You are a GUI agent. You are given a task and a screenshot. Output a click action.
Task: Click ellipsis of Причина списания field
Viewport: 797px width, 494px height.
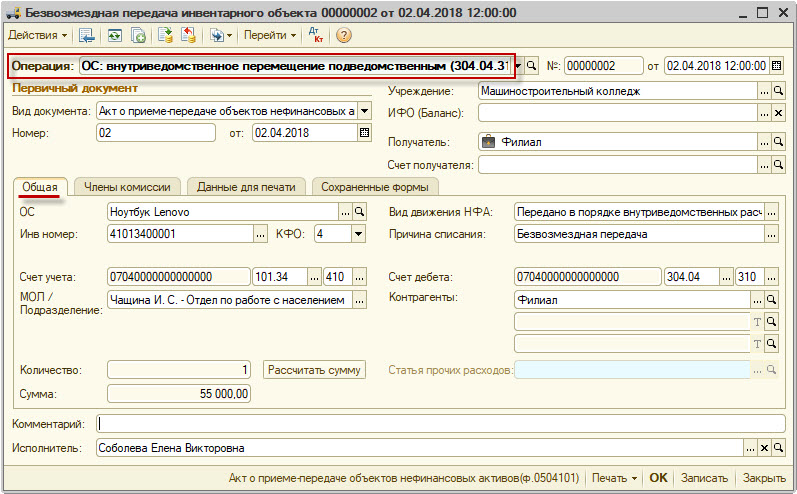point(772,234)
